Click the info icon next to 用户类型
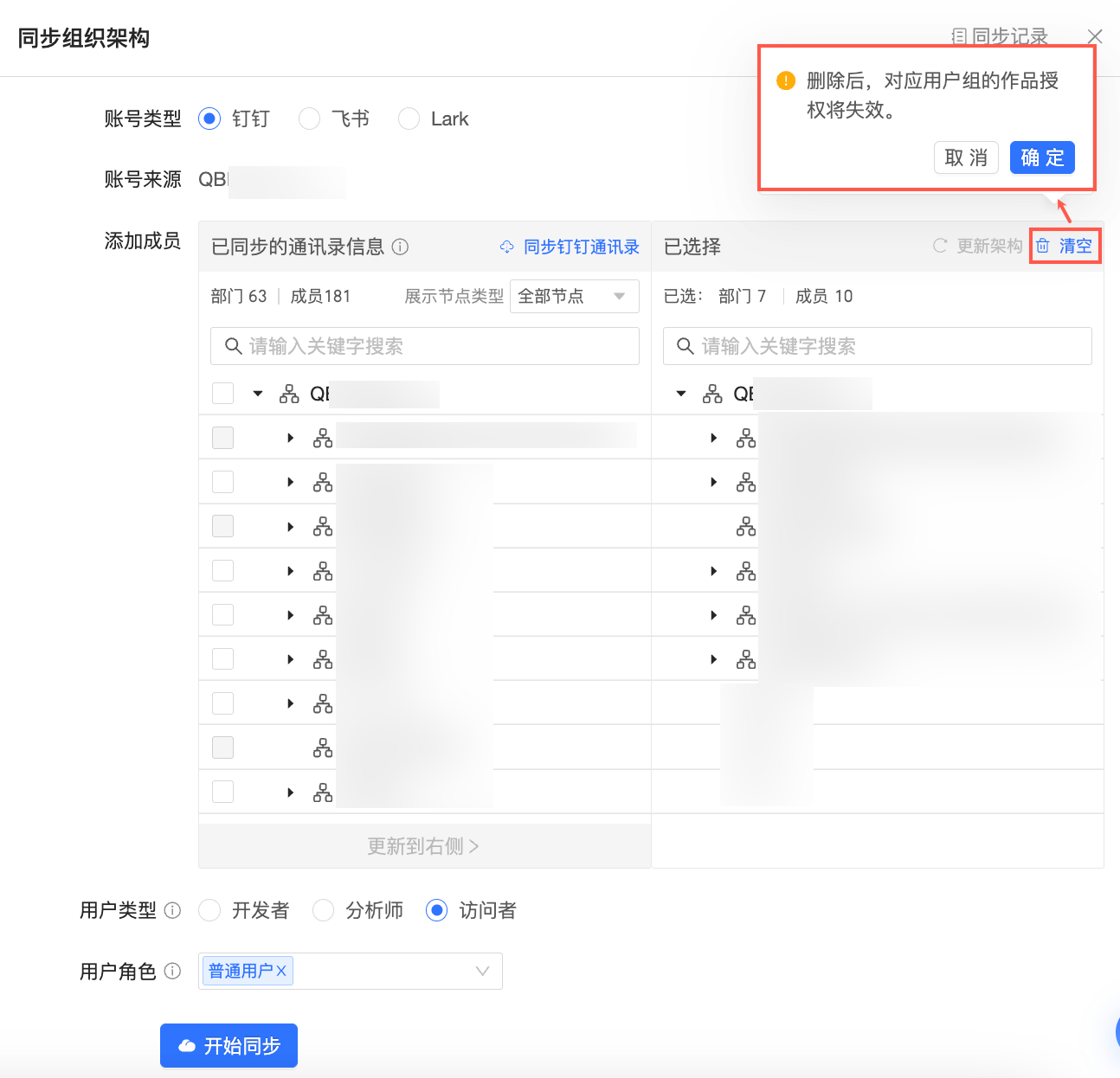This screenshot has height=1078, width=1120. [x=172, y=910]
